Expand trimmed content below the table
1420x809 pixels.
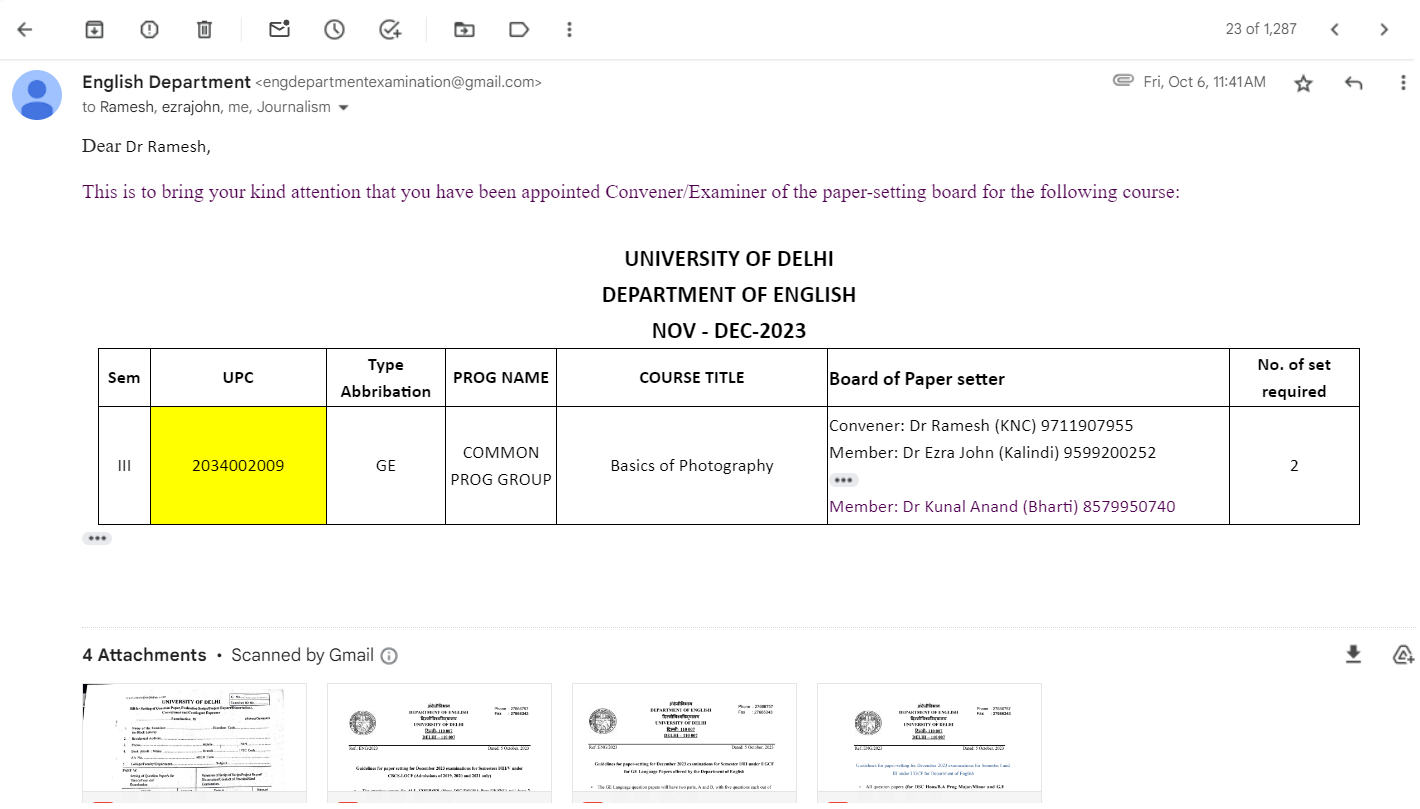(97, 538)
